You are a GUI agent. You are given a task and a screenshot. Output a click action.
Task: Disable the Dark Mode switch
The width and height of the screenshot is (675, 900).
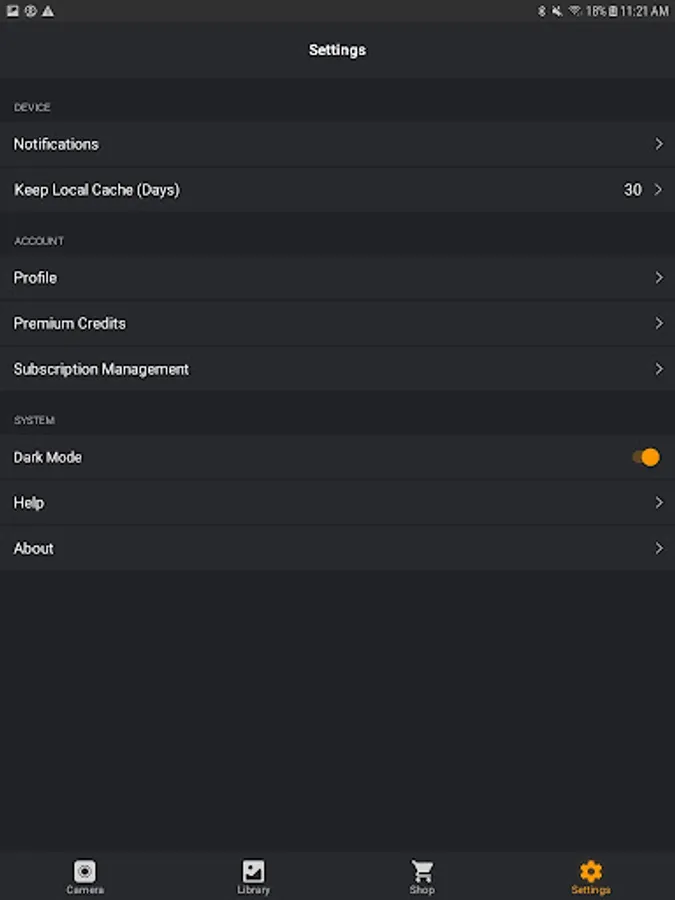[x=646, y=457]
